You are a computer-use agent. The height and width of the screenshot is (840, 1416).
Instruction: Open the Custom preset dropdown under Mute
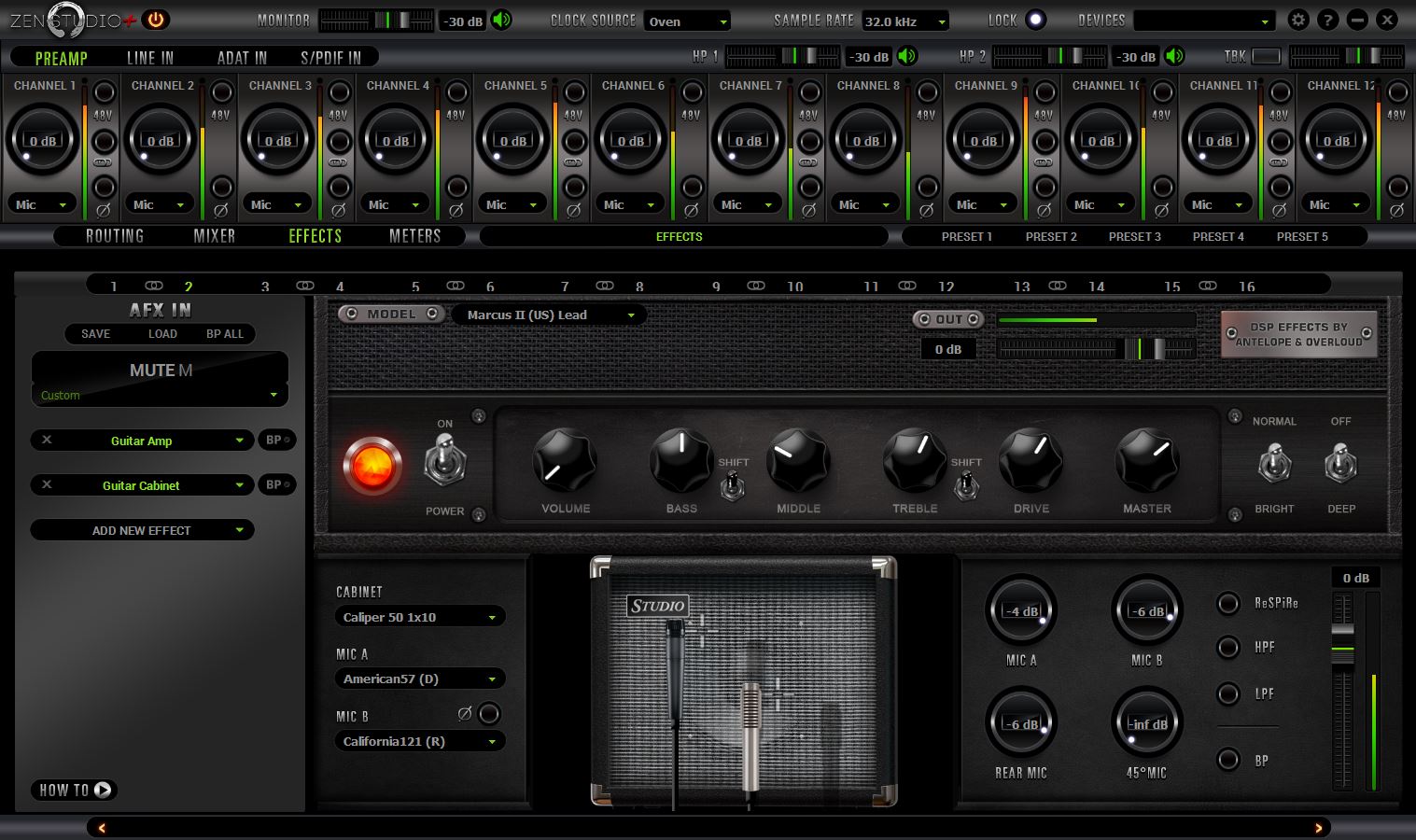point(160,395)
